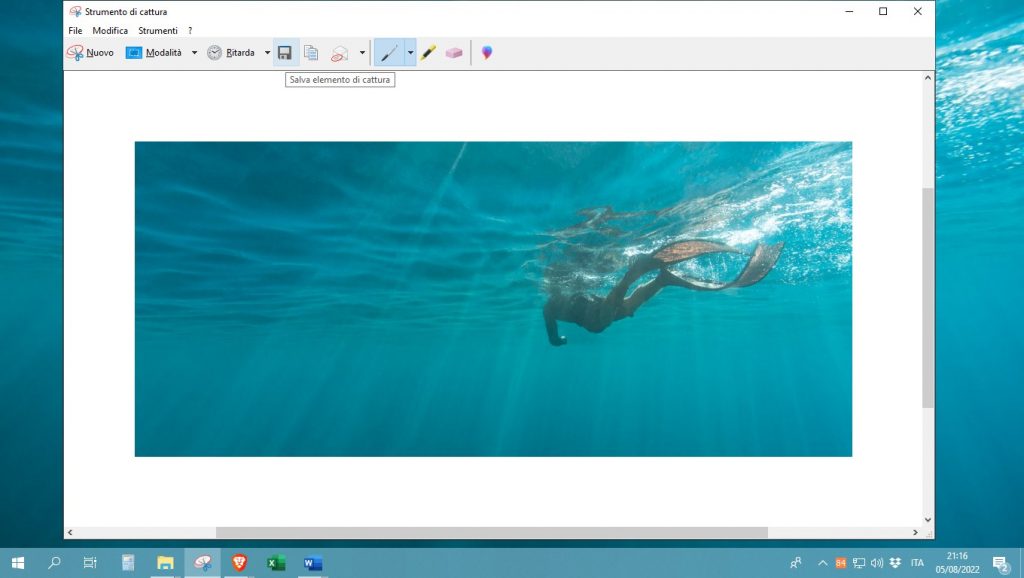This screenshot has height=578, width=1024.
Task: Open Paint 3D editing icon
Action: point(486,53)
